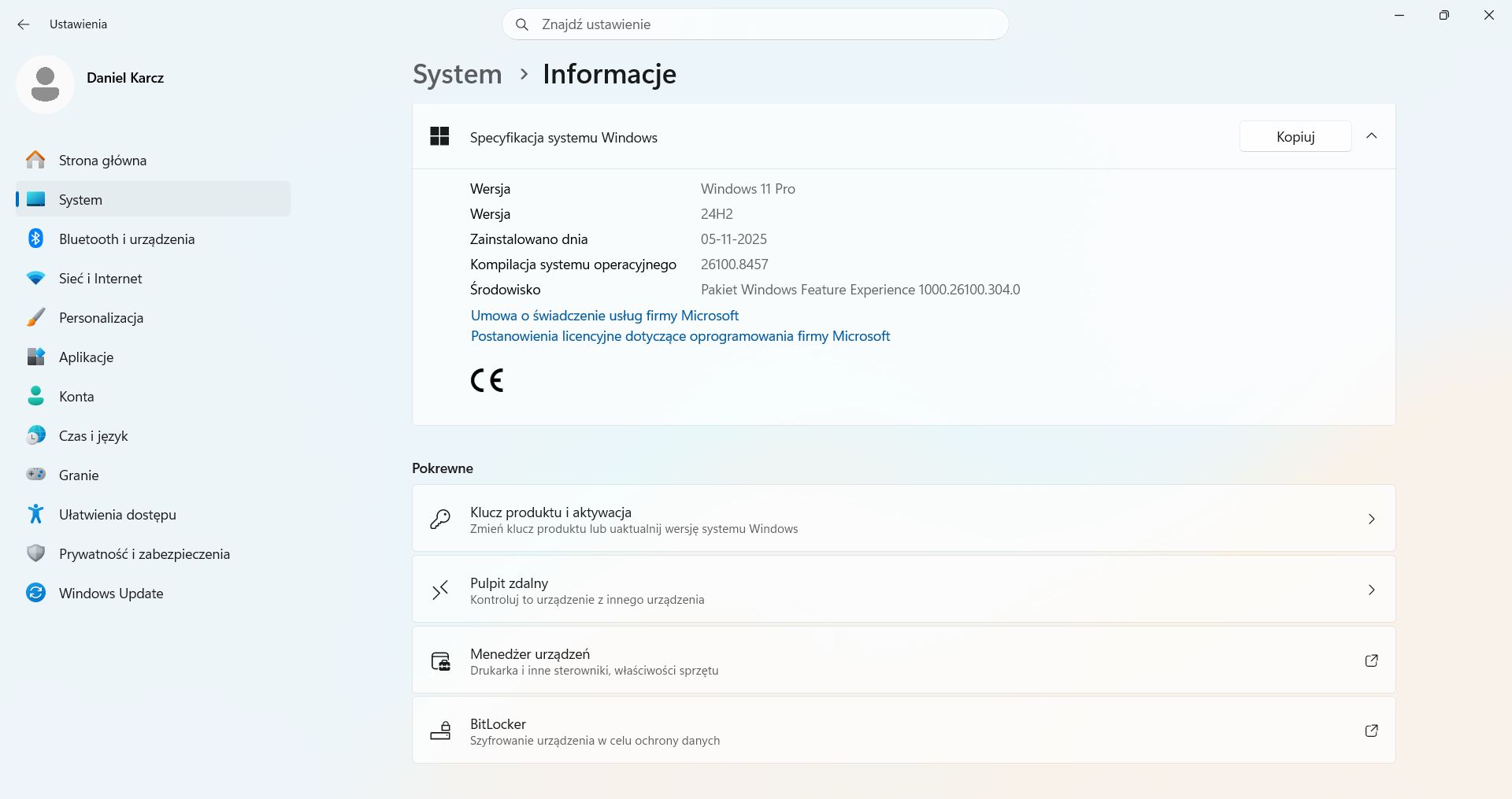
Task: Launch Menedżer urządzeń from related list
Action: click(x=903, y=660)
